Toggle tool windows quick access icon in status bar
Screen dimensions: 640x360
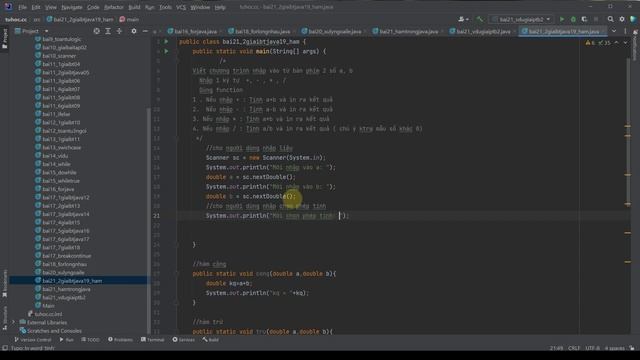tap(4, 348)
